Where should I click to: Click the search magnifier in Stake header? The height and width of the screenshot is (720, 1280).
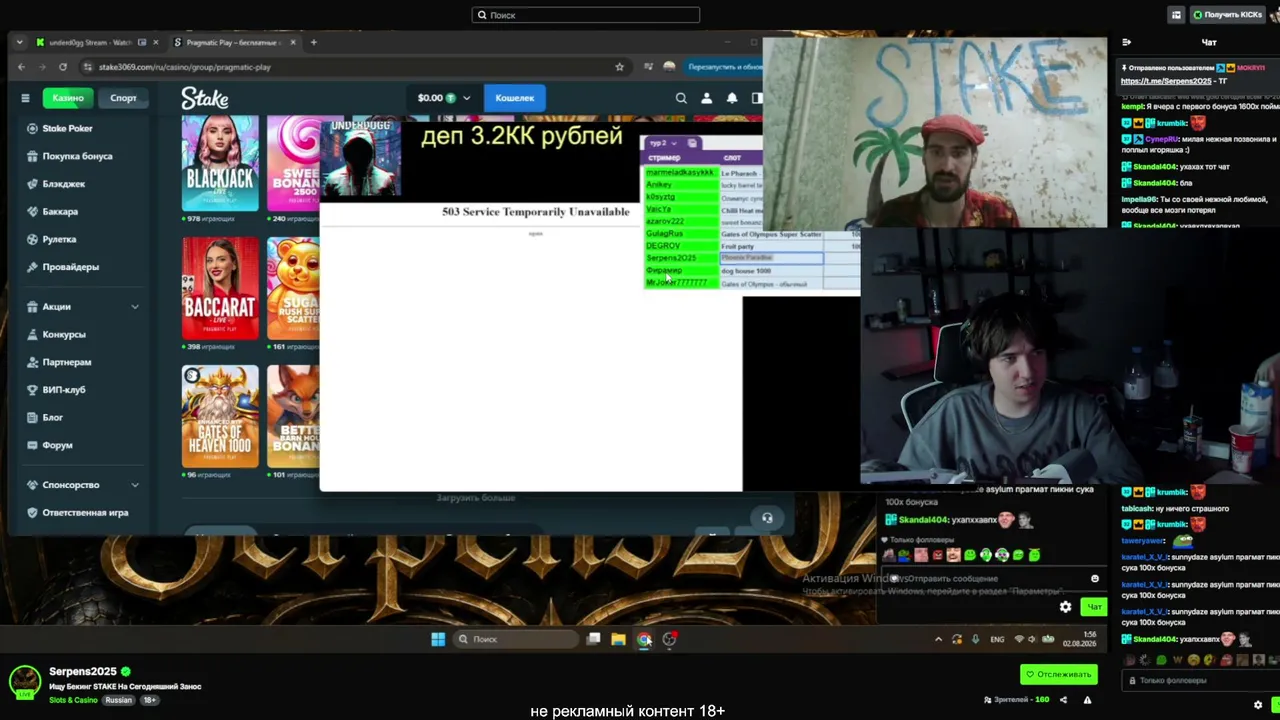pyautogui.click(x=681, y=98)
